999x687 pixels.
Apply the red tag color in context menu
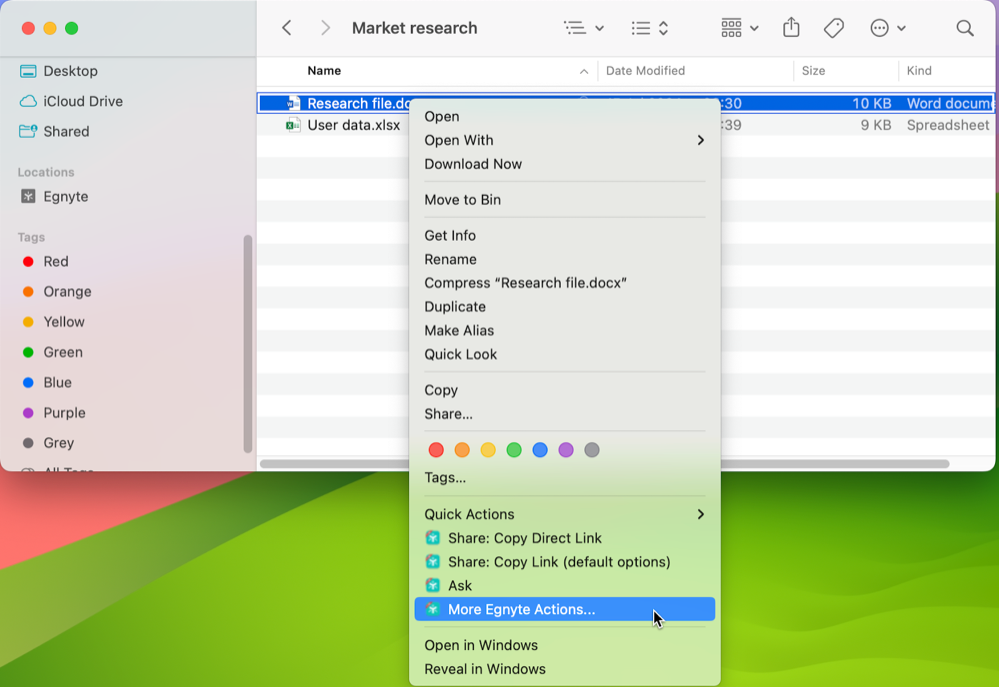click(x=436, y=450)
